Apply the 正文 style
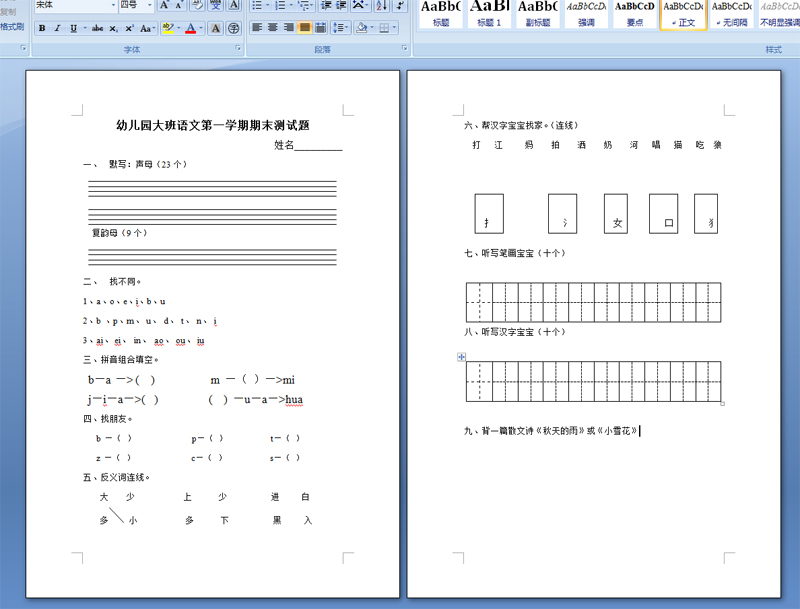800x609 pixels. pos(683,14)
